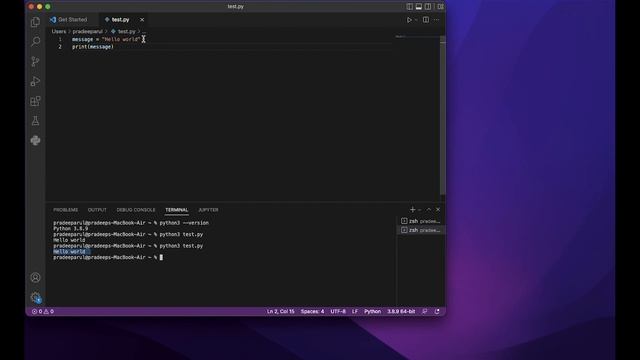Image resolution: width=640 pixels, height=360 pixels.
Task: Change indentation via Spaces: 4
Action: pyautogui.click(x=312, y=311)
